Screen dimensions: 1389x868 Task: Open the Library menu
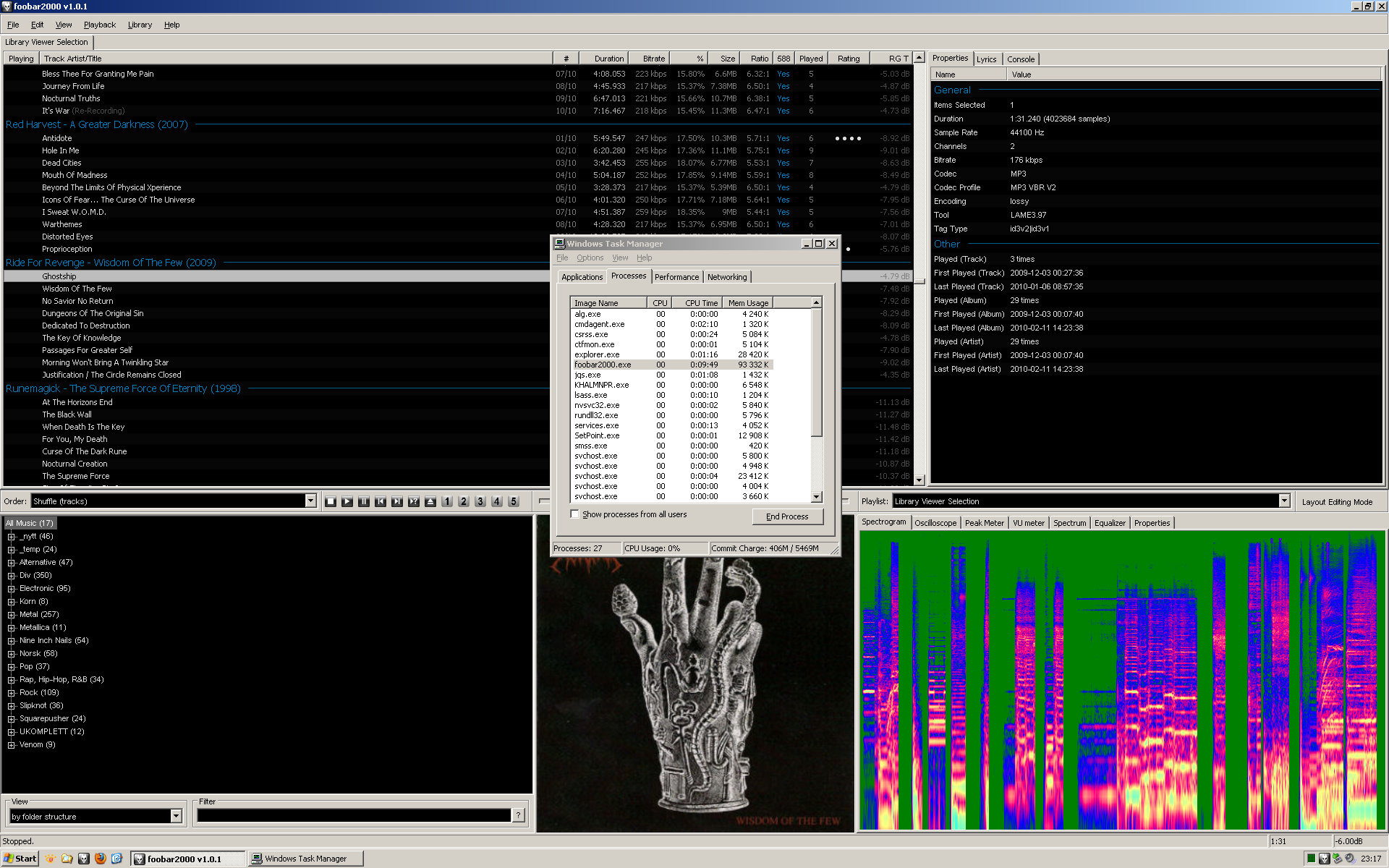pyautogui.click(x=140, y=25)
